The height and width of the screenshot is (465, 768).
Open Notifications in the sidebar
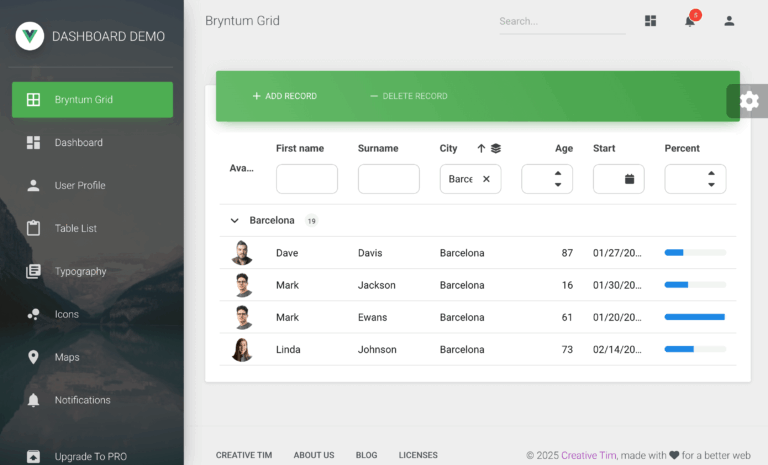click(x=93, y=400)
